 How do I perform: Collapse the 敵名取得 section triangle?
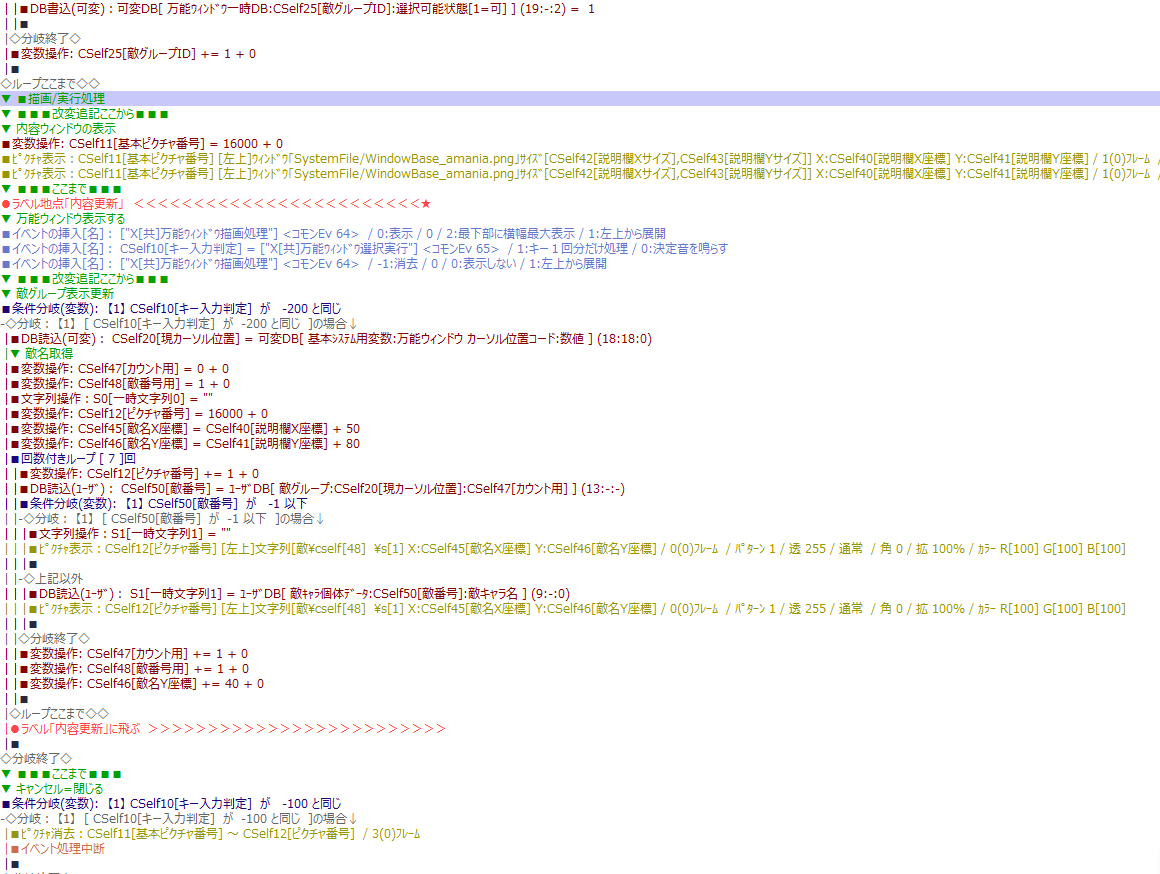15,354
